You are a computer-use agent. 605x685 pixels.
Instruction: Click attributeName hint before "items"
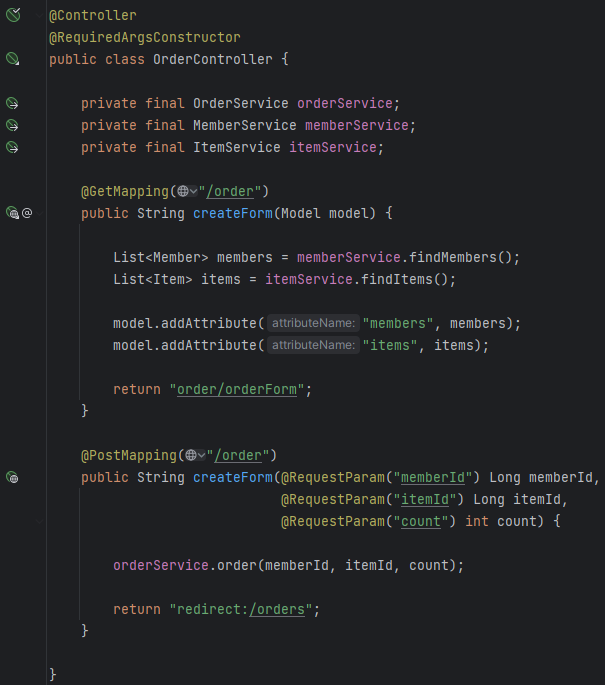tap(314, 345)
